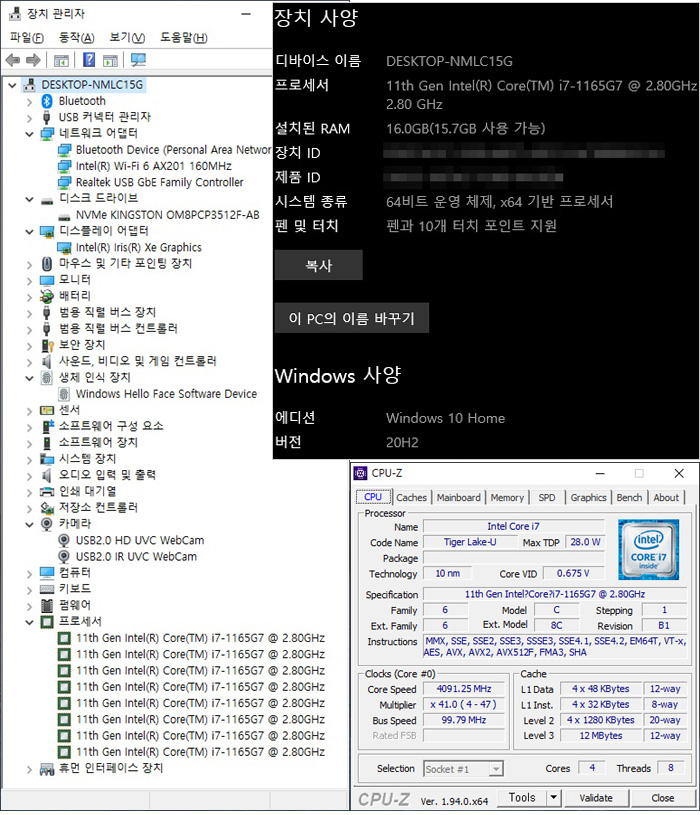
Task: Collapse the 네트워크 어댑터 category
Action: coord(27,133)
